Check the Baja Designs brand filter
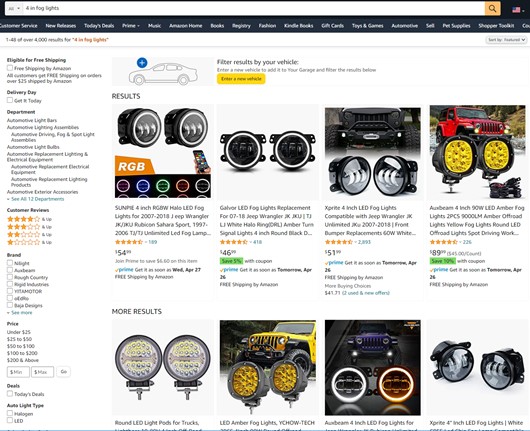 click(10, 305)
